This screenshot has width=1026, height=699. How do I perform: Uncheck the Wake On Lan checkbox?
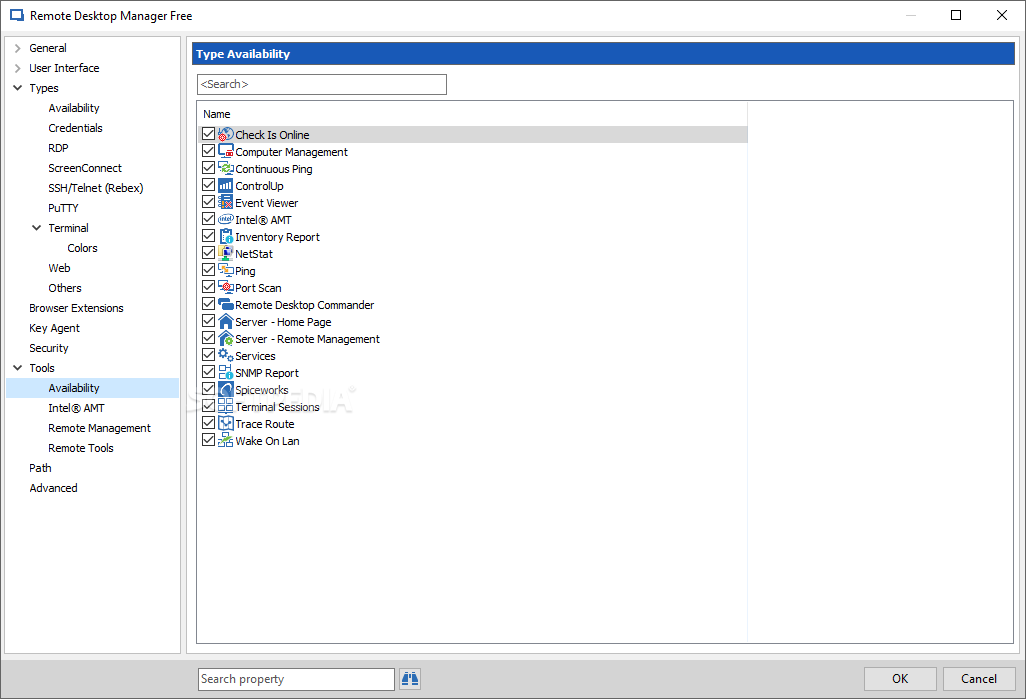point(208,440)
